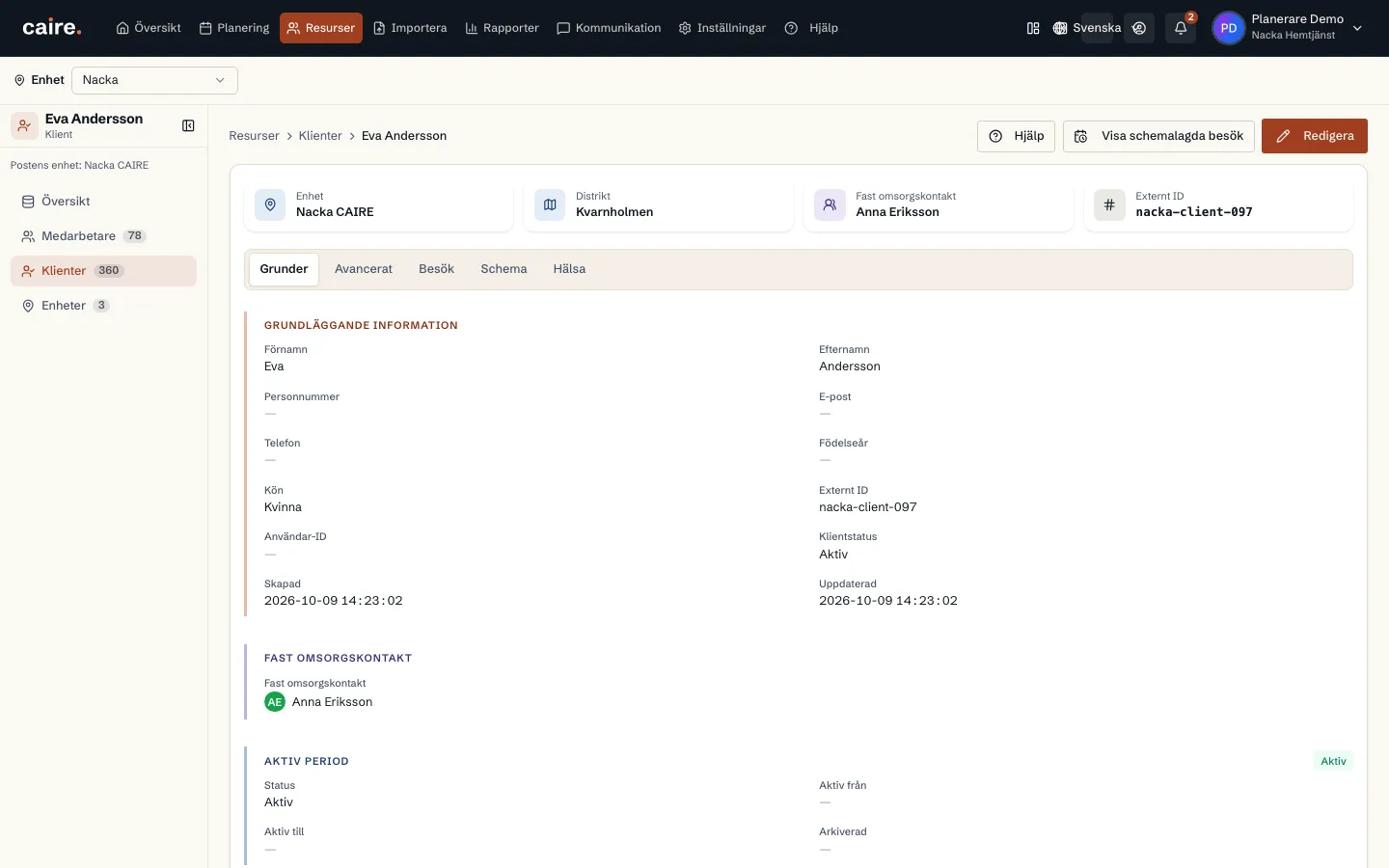Click the notification bell icon
This screenshot has height=868, width=1389.
(1180, 28)
